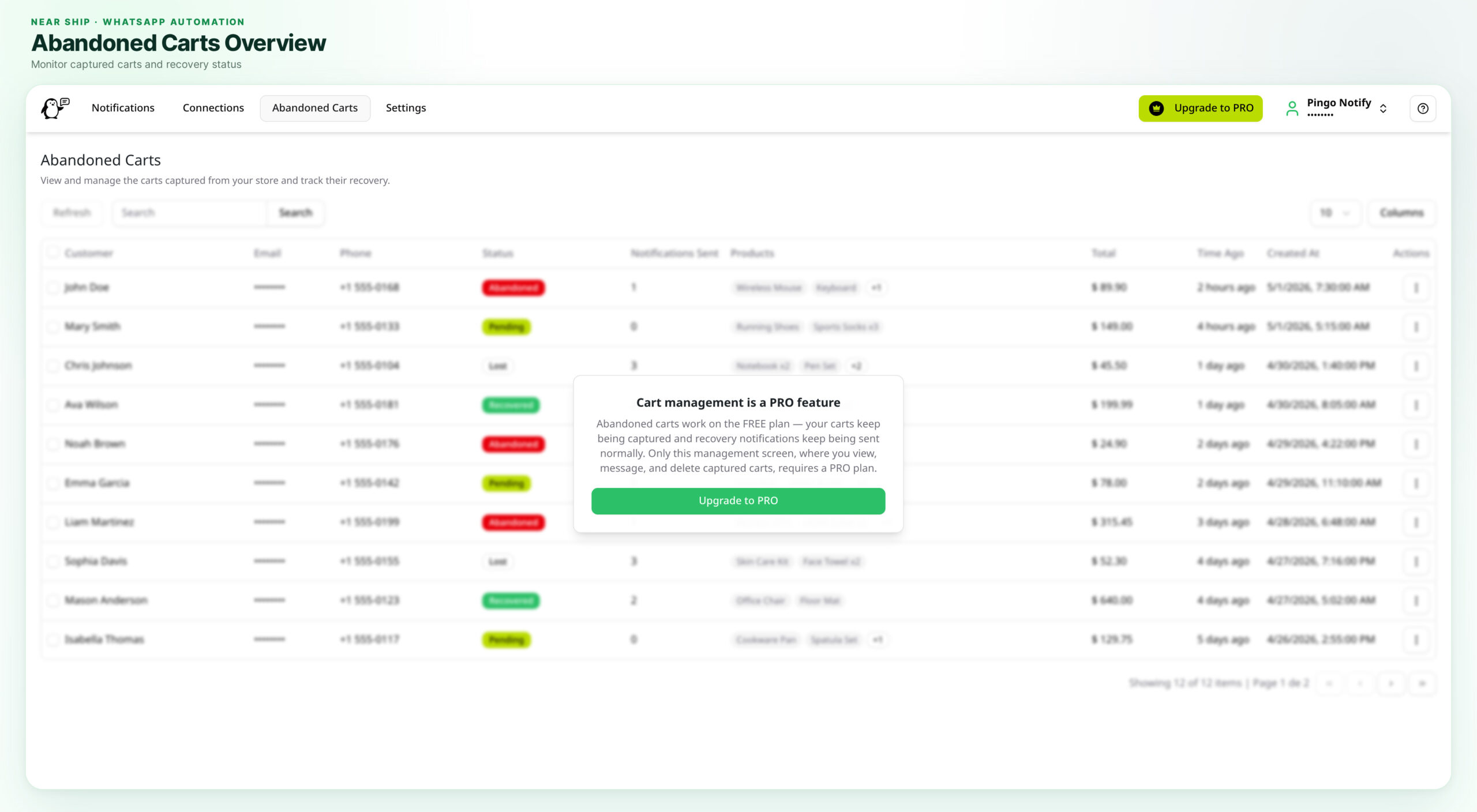Viewport: 1477px width, 812px height.
Task: Click the green Upgrade to PRO button in dialog
Action: [738, 501]
